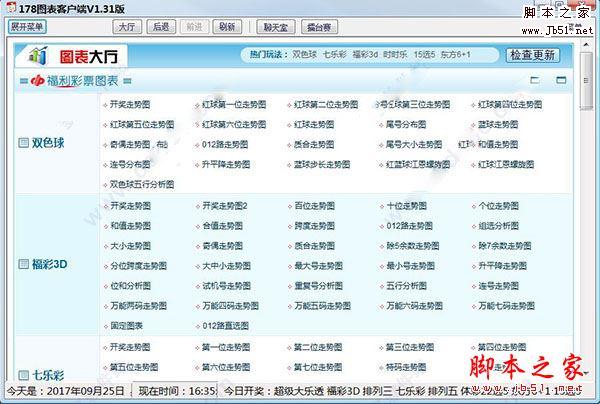Viewport: 600px width, 404px height.
Task: Open 大小走势图 link
Action: pos(130,246)
